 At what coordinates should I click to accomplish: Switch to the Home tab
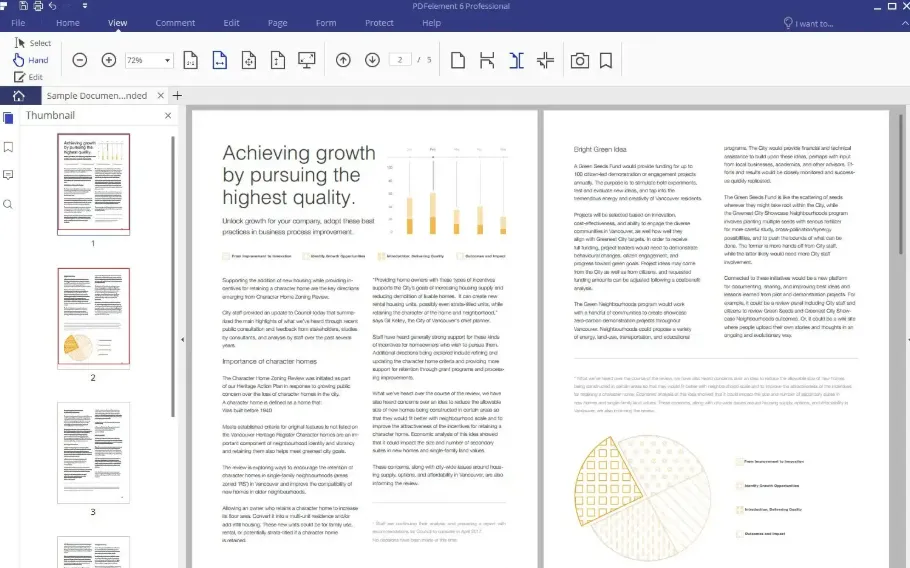(x=68, y=23)
